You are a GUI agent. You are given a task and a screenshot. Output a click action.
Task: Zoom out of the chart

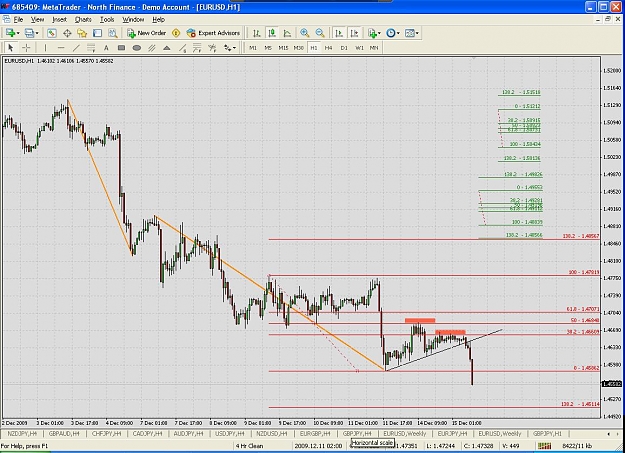320,33
